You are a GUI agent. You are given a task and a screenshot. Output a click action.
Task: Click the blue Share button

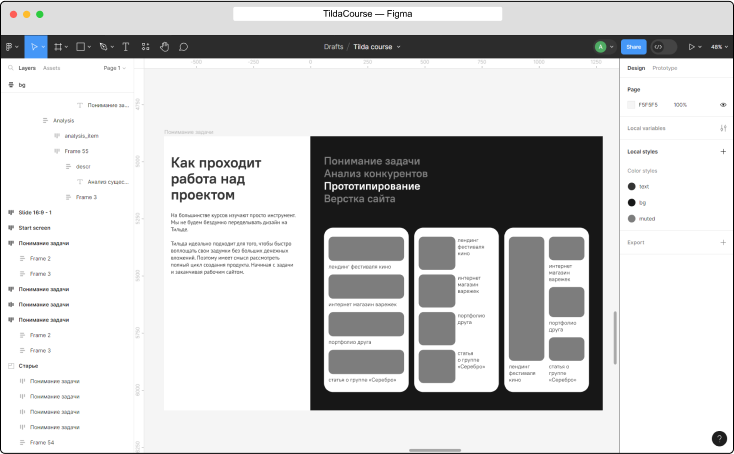coord(632,47)
